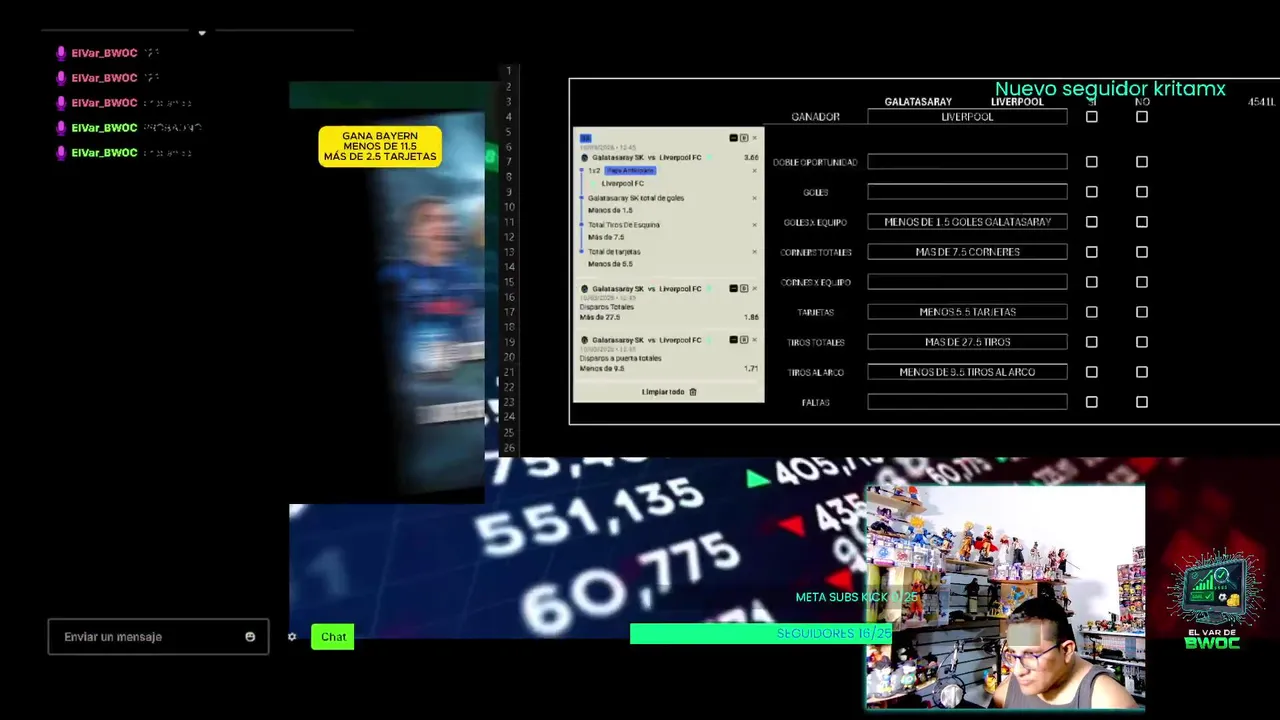Click the Nuevo seguidor kritamx alert
The image size is (1280, 720).
[1110, 89]
